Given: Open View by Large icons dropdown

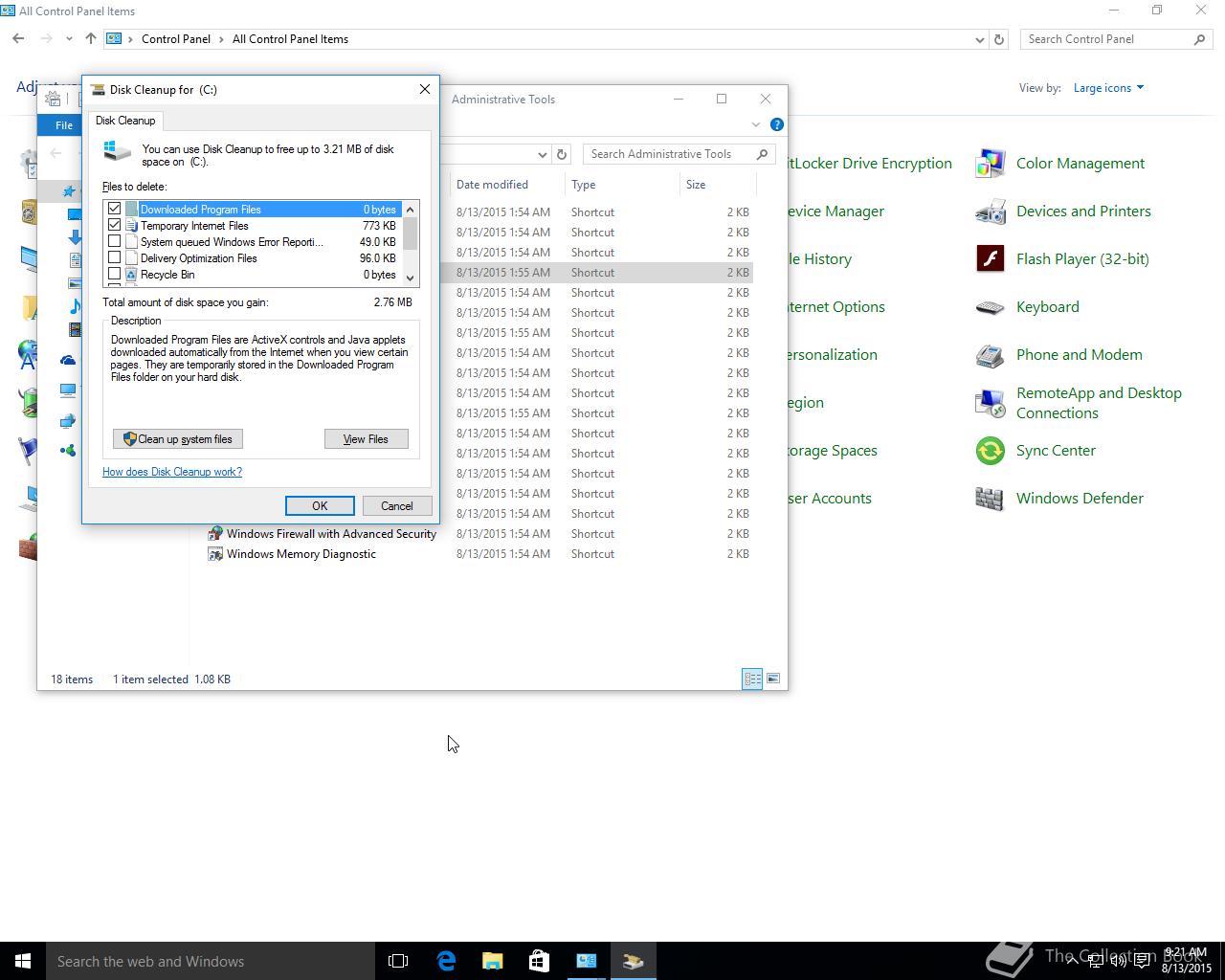Looking at the screenshot, I should [1108, 88].
